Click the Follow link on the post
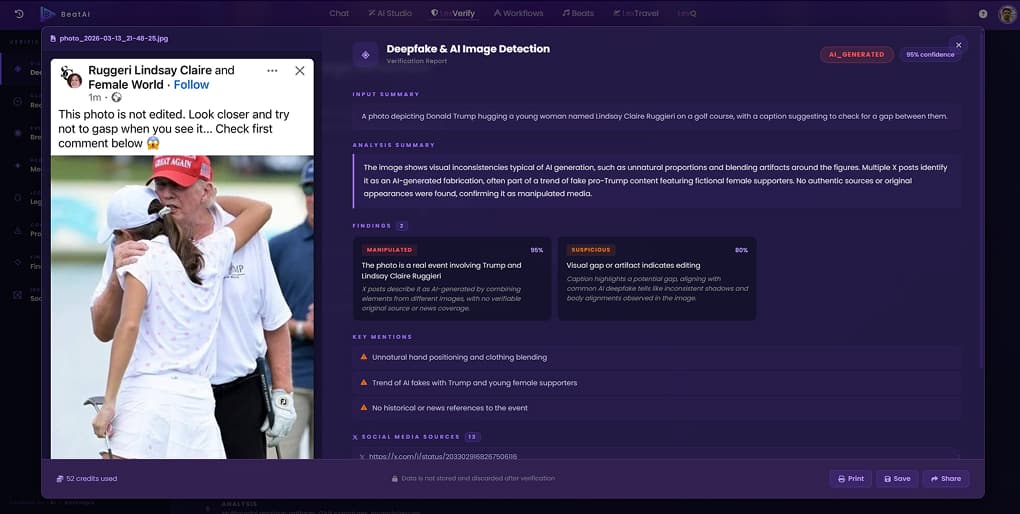The width and height of the screenshot is (1020, 514). click(192, 85)
